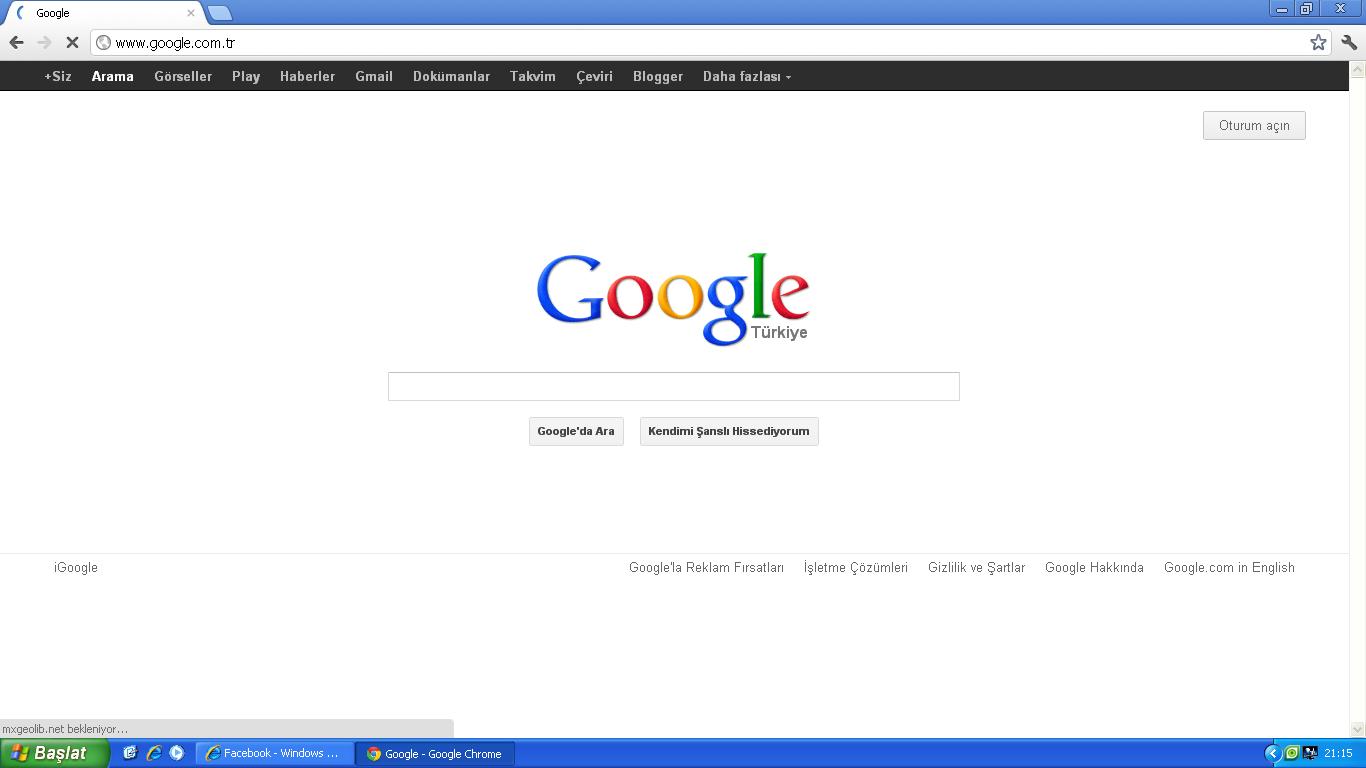Launch Windows Media Player from quick launch
Viewport: 1366px width, 768px height.
click(177, 753)
